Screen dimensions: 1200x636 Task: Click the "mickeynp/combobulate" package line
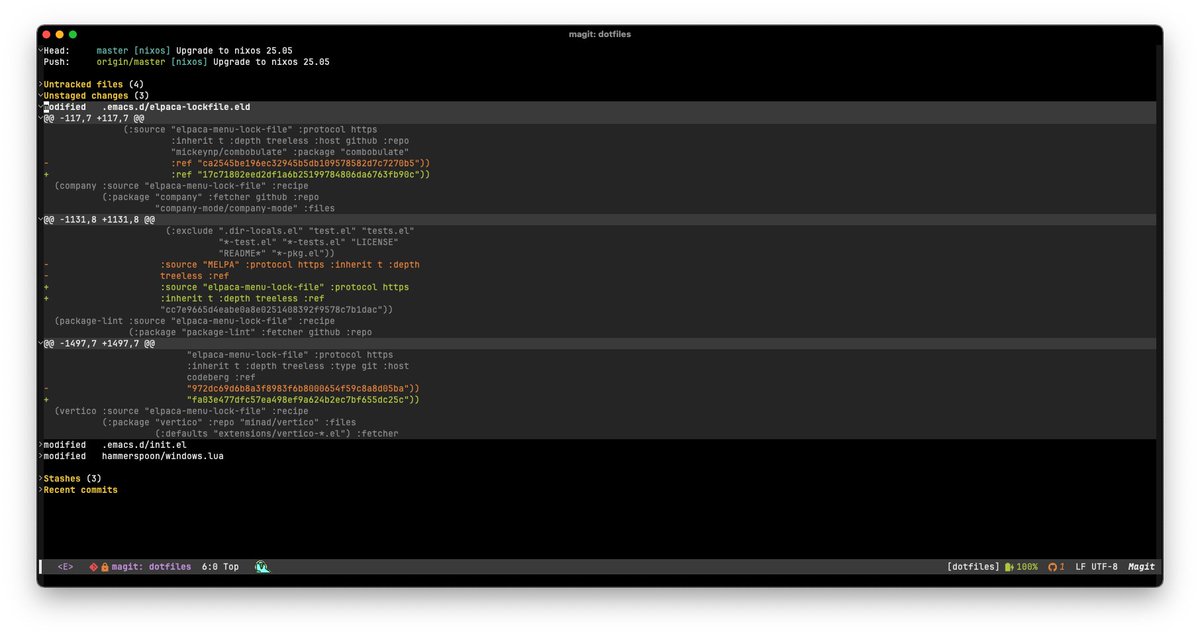290,152
